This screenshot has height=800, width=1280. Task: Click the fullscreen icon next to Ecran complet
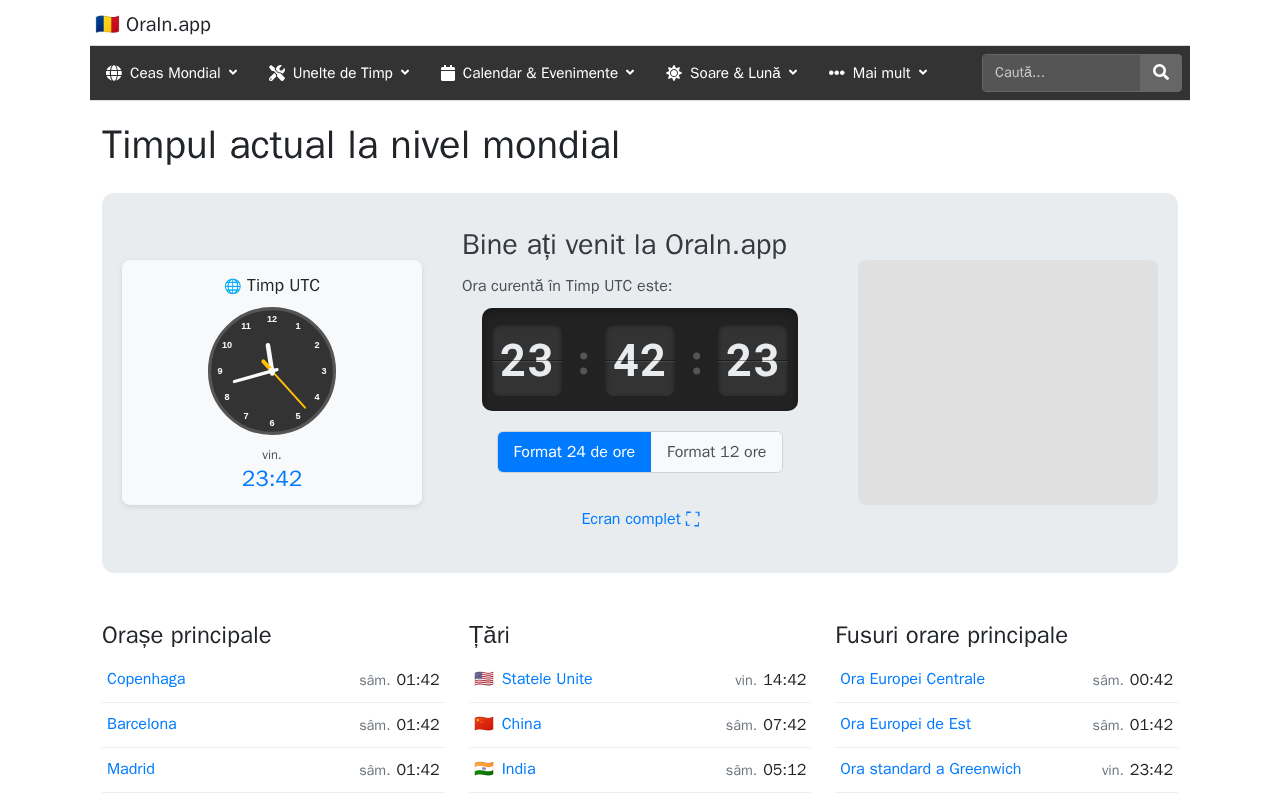click(x=693, y=519)
